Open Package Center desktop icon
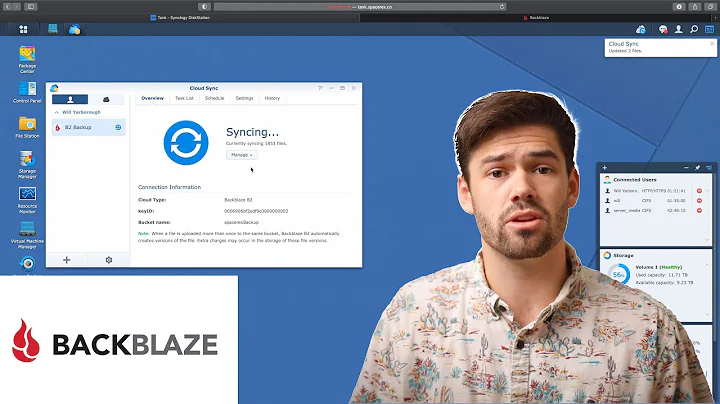This screenshot has height=404, width=720. click(27, 59)
